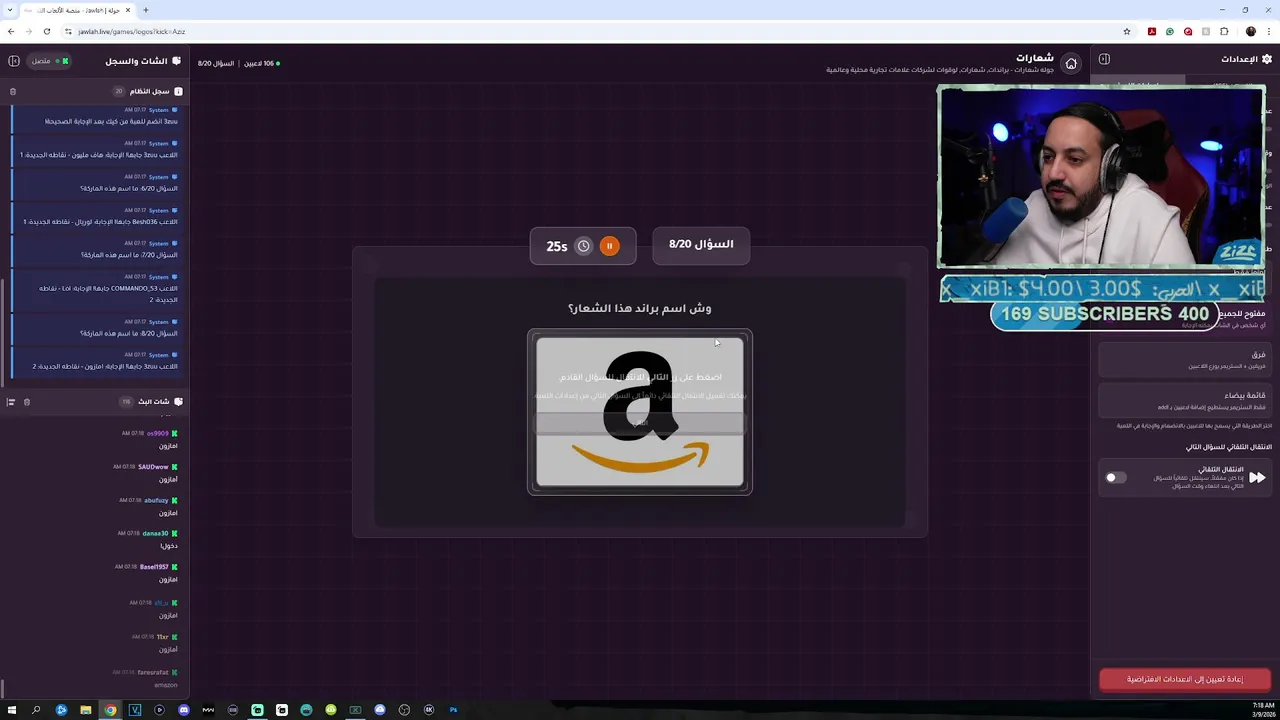
Task: Click the 106 players count indicator
Action: (x=261, y=63)
